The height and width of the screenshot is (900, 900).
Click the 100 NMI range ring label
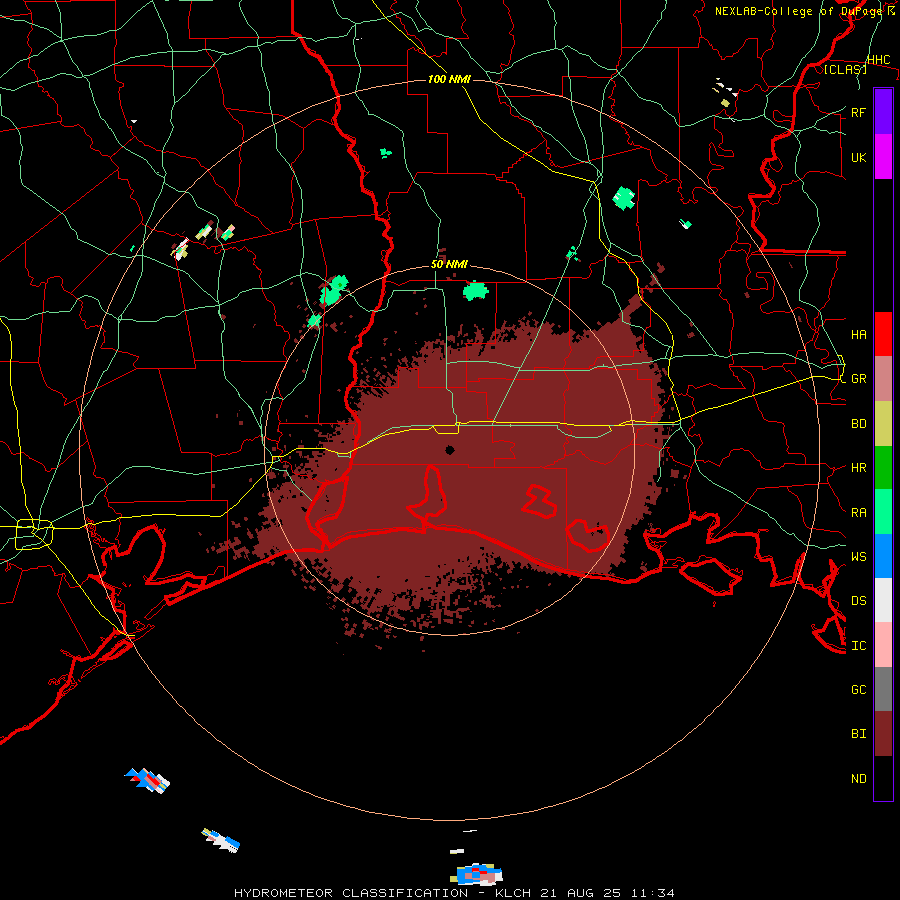click(449, 79)
